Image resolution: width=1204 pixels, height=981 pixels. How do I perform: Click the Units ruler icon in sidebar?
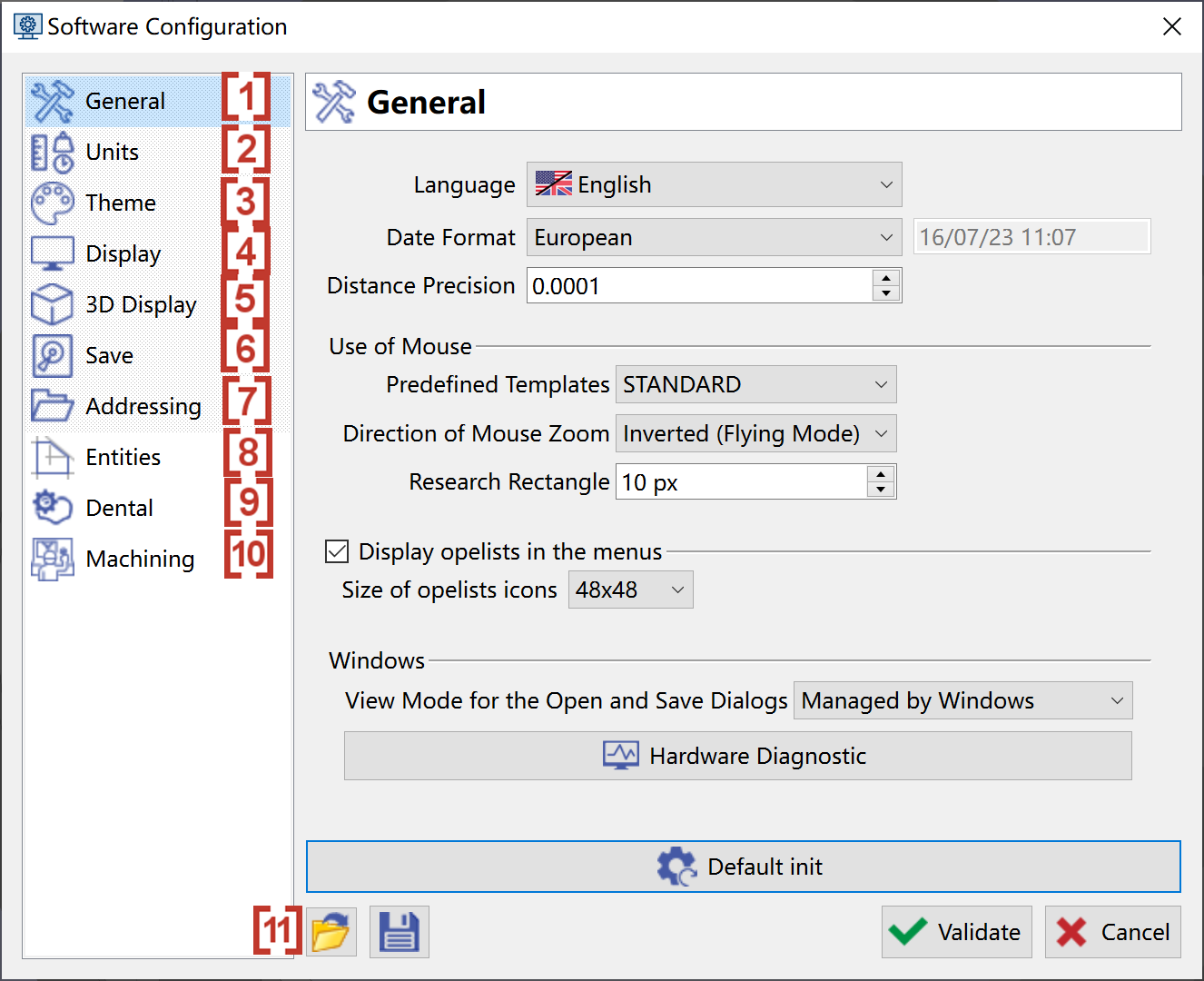point(52,153)
